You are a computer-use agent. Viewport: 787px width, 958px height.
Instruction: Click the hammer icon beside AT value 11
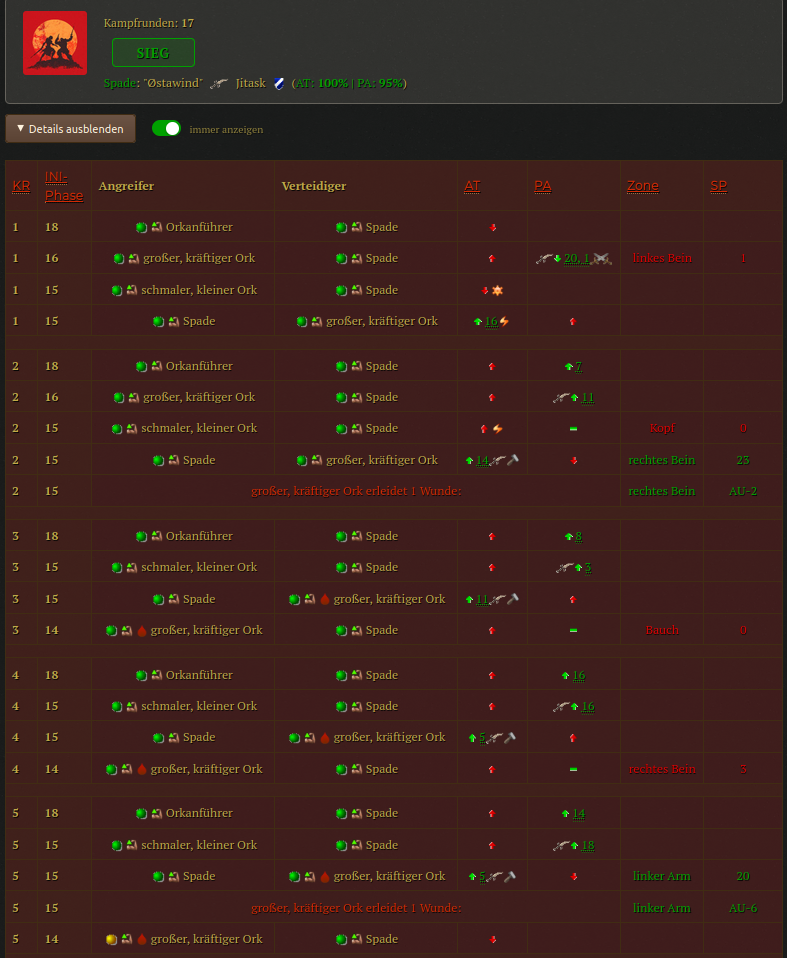513,599
